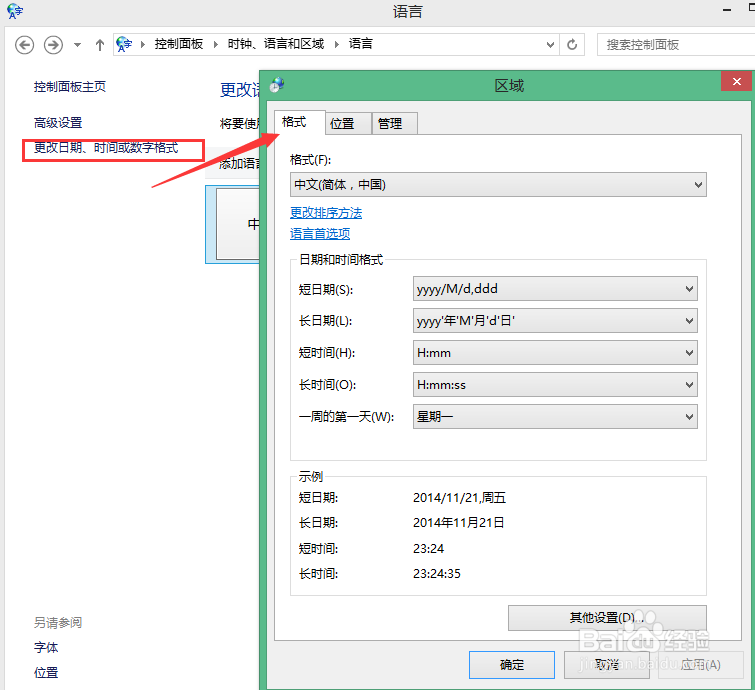
Task: Open 控制面板主页 link
Action: click(x=70, y=87)
